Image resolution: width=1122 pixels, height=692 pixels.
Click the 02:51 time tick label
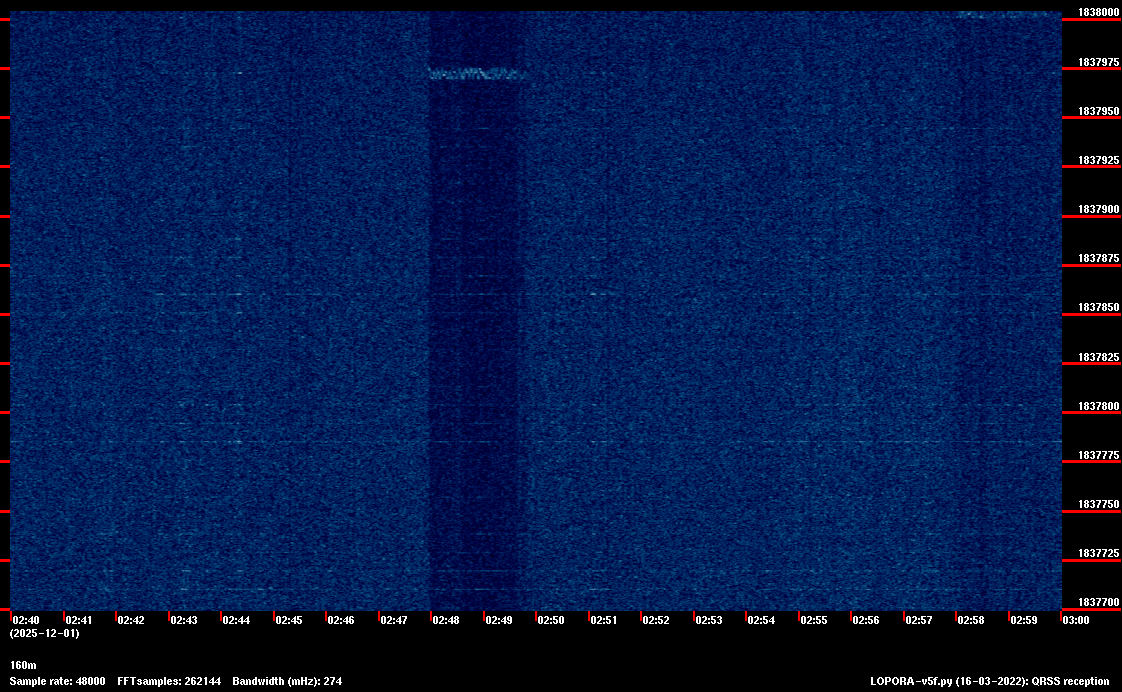(x=603, y=620)
